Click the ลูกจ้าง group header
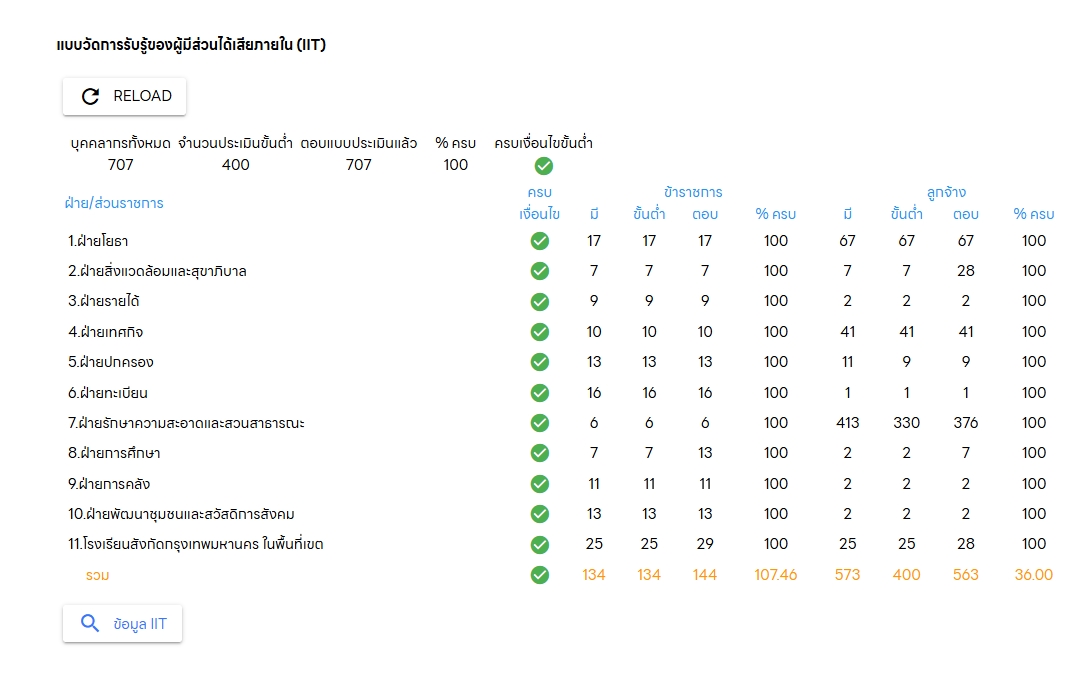Image resolution: width=1092 pixels, height=680 pixels. (x=946, y=192)
